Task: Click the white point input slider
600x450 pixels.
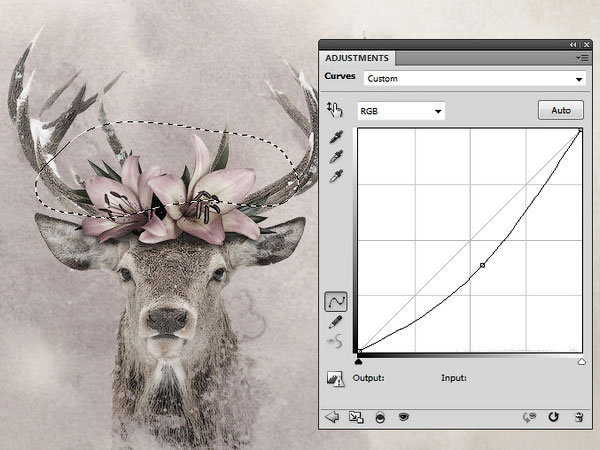Action: [x=582, y=362]
